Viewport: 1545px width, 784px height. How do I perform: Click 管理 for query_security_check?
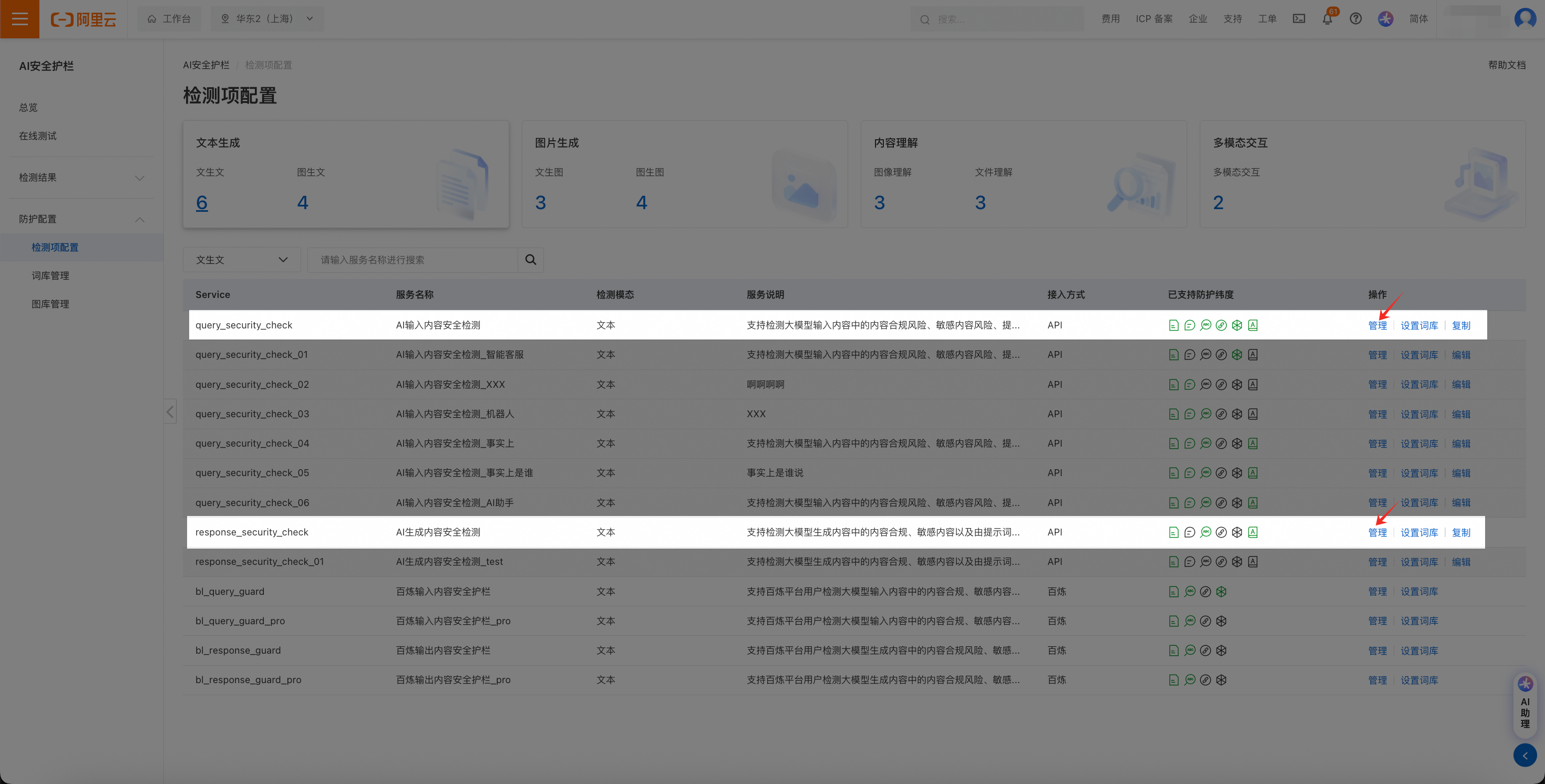click(x=1377, y=326)
